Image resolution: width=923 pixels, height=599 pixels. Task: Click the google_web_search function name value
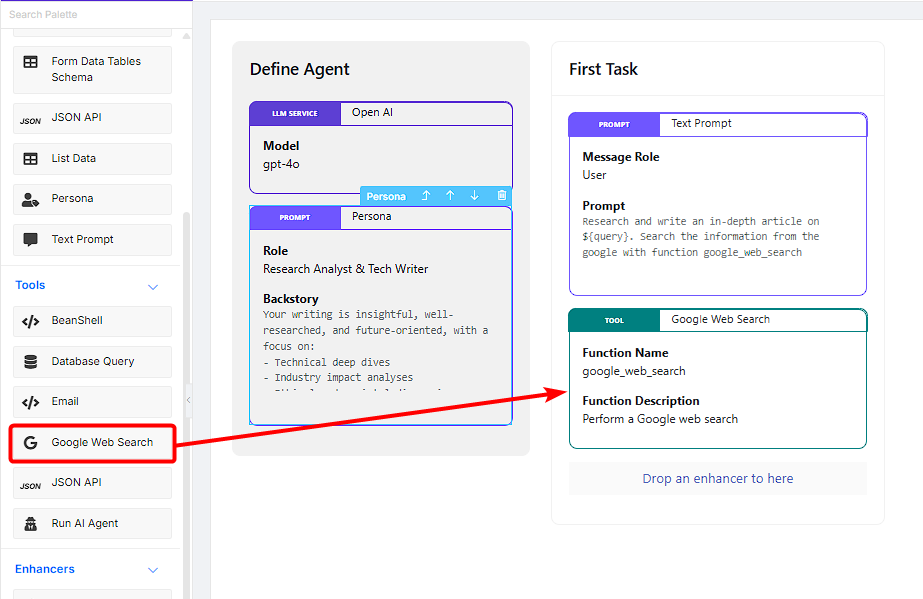point(634,371)
